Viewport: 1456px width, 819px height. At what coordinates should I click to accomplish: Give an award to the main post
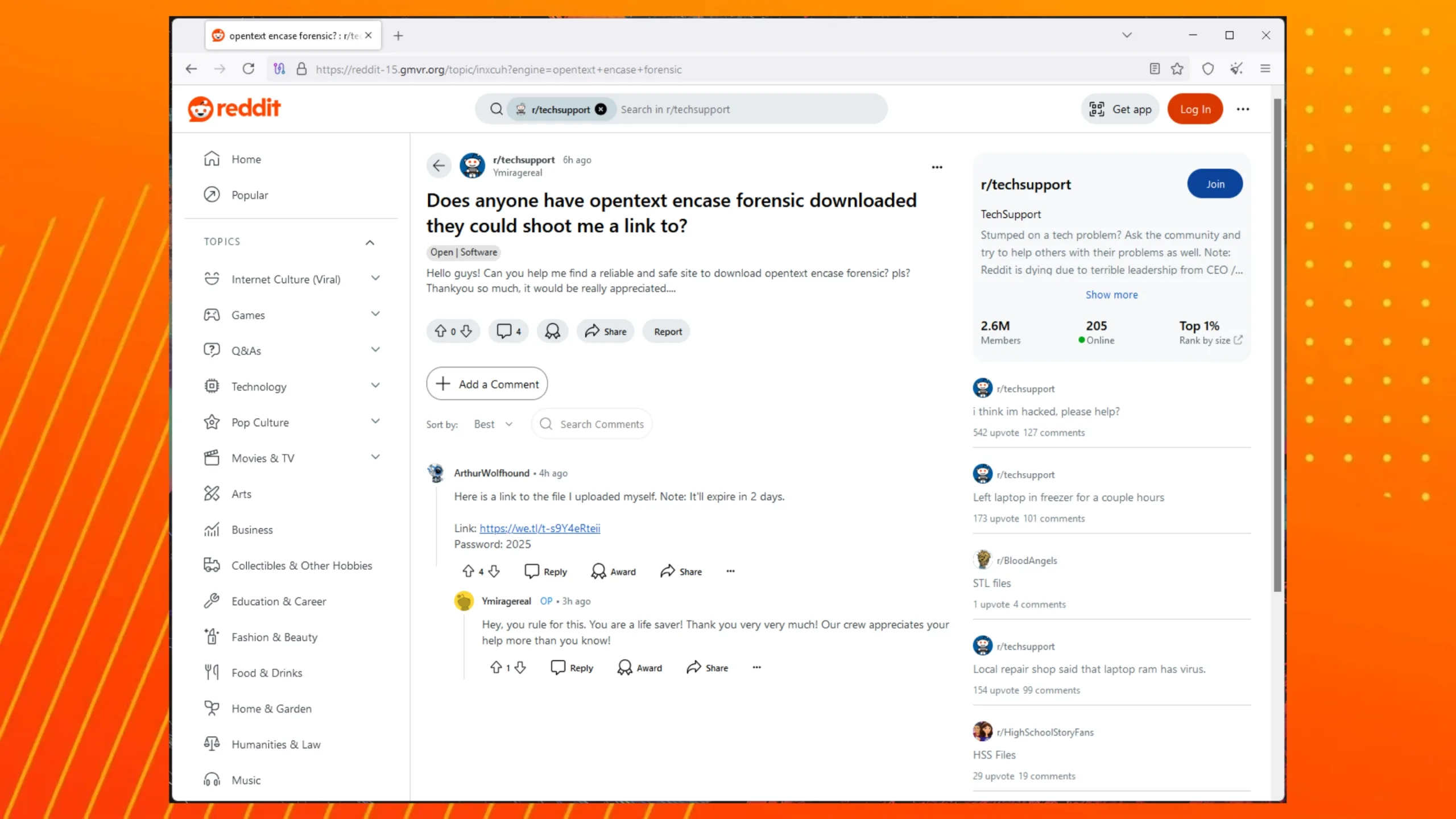[552, 331]
